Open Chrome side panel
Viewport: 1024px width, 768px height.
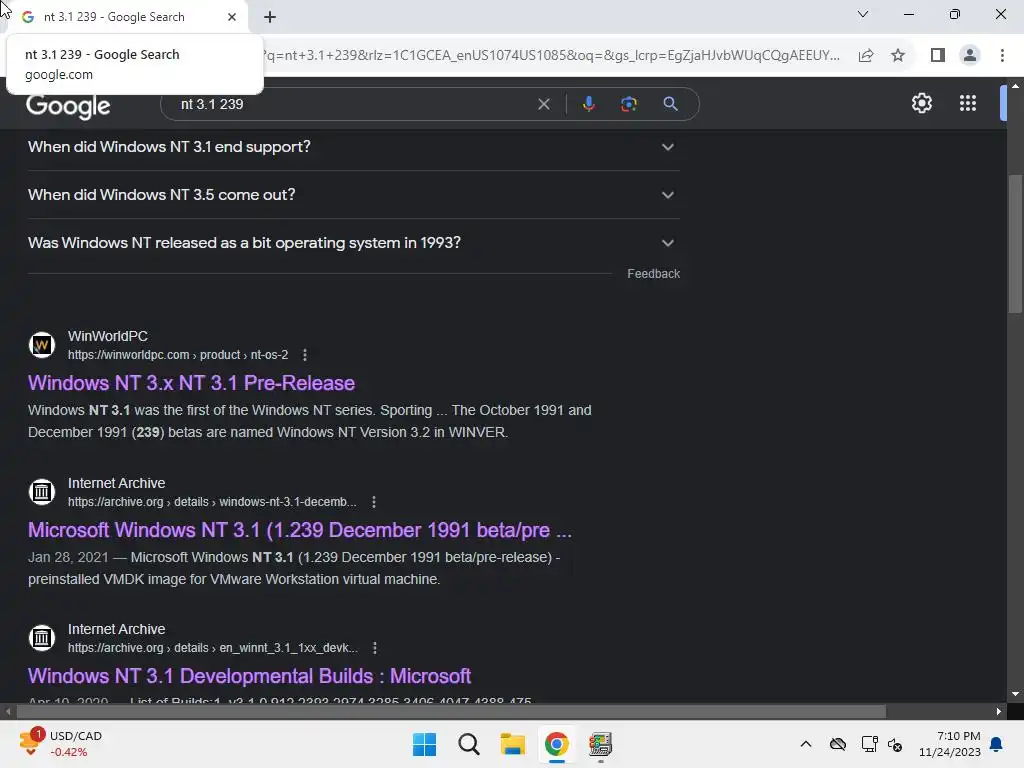[x=938, y=56]
